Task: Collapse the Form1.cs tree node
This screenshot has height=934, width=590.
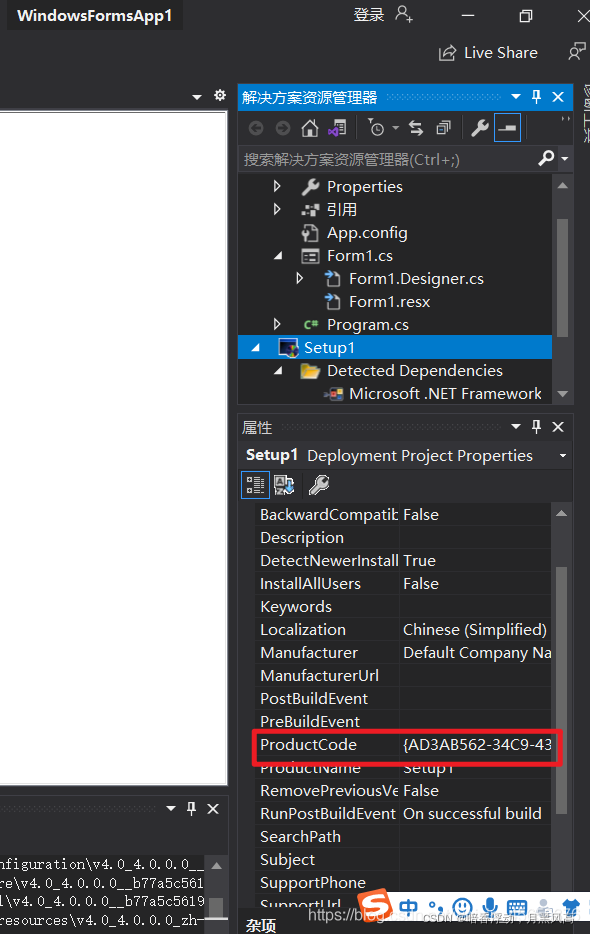Action: 278,256
